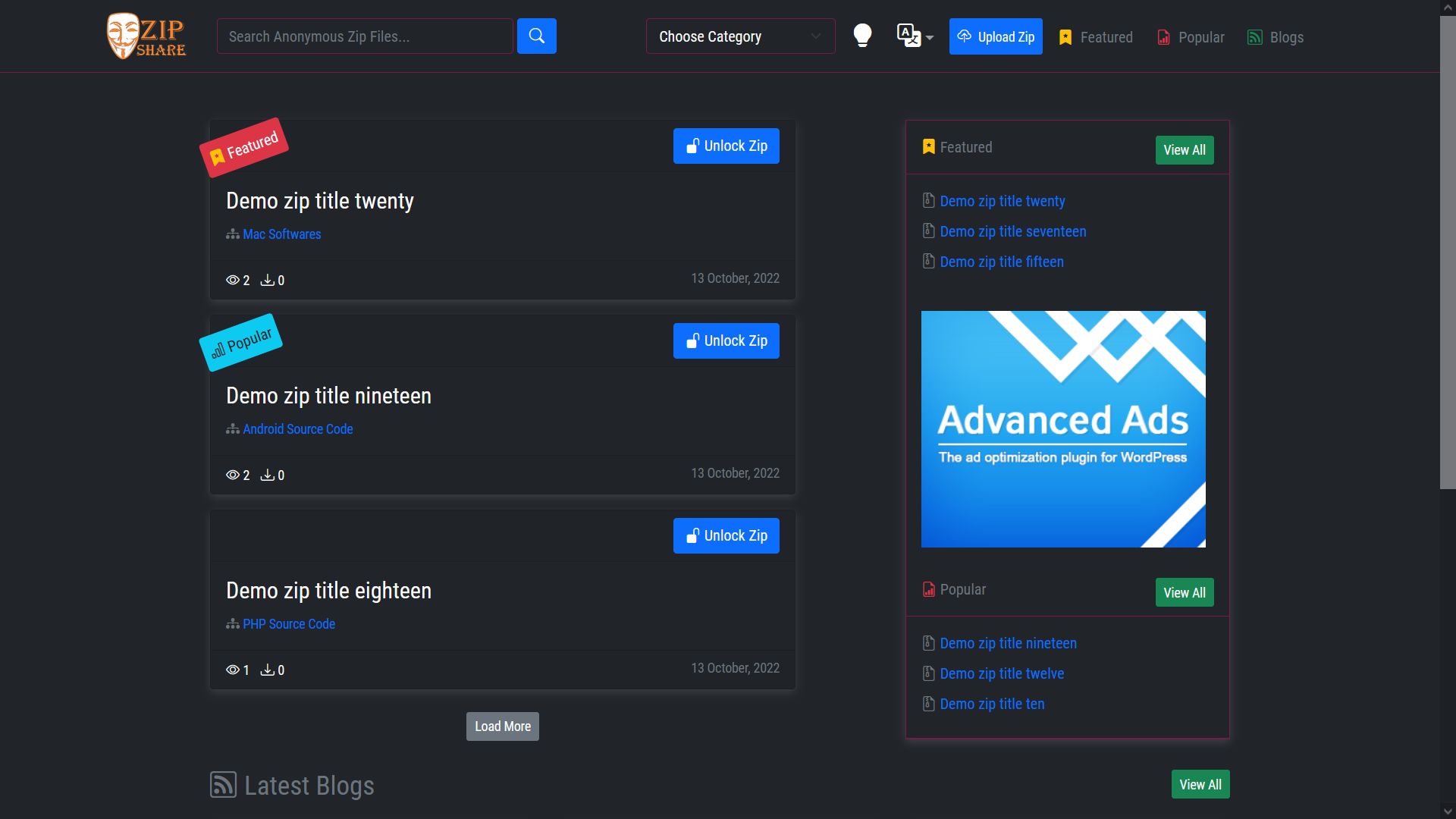Click the chart icon beside Popular sidebar heading
The width and height of the screenshot is (1456, 819).
coord(928,589)
